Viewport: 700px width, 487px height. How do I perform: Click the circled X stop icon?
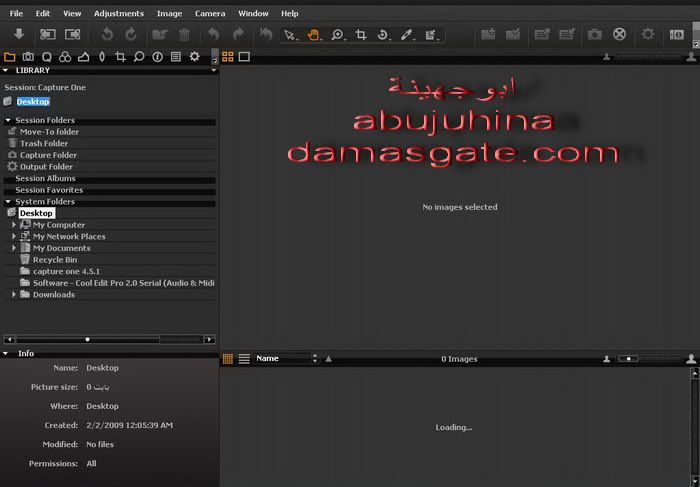619,34
